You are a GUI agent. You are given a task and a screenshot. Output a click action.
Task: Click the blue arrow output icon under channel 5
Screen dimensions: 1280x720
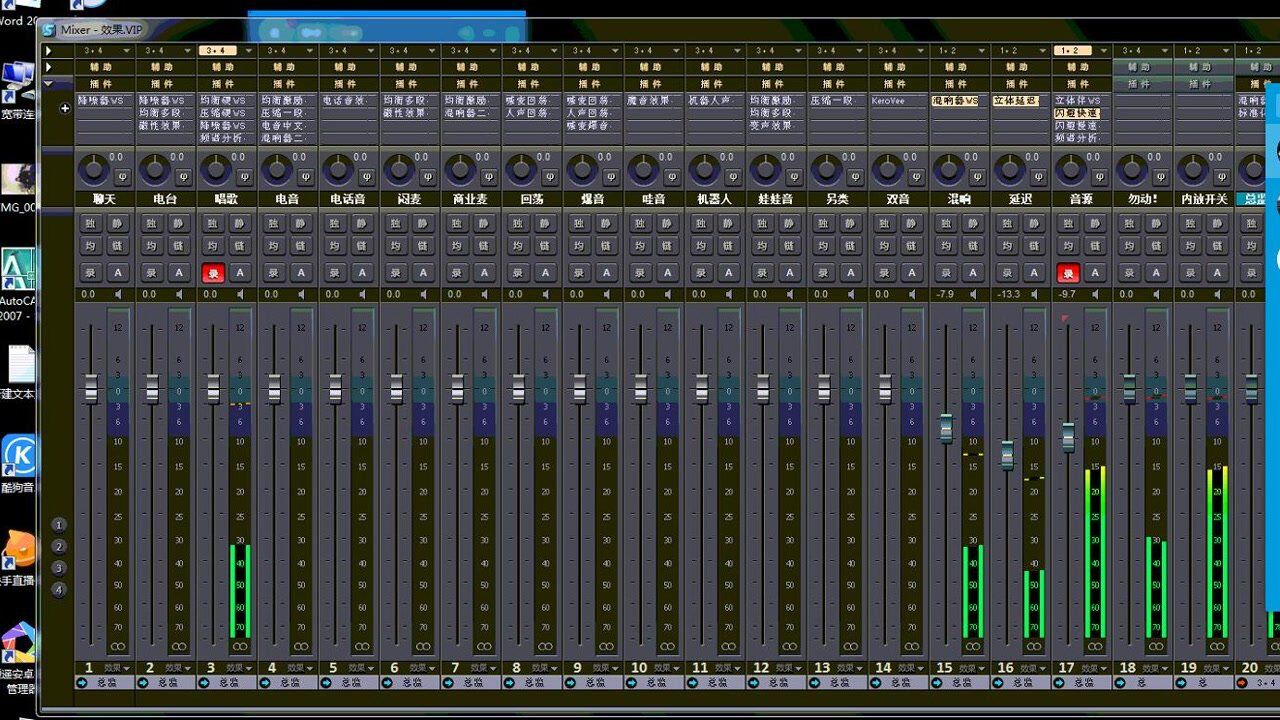pos(326,683)
